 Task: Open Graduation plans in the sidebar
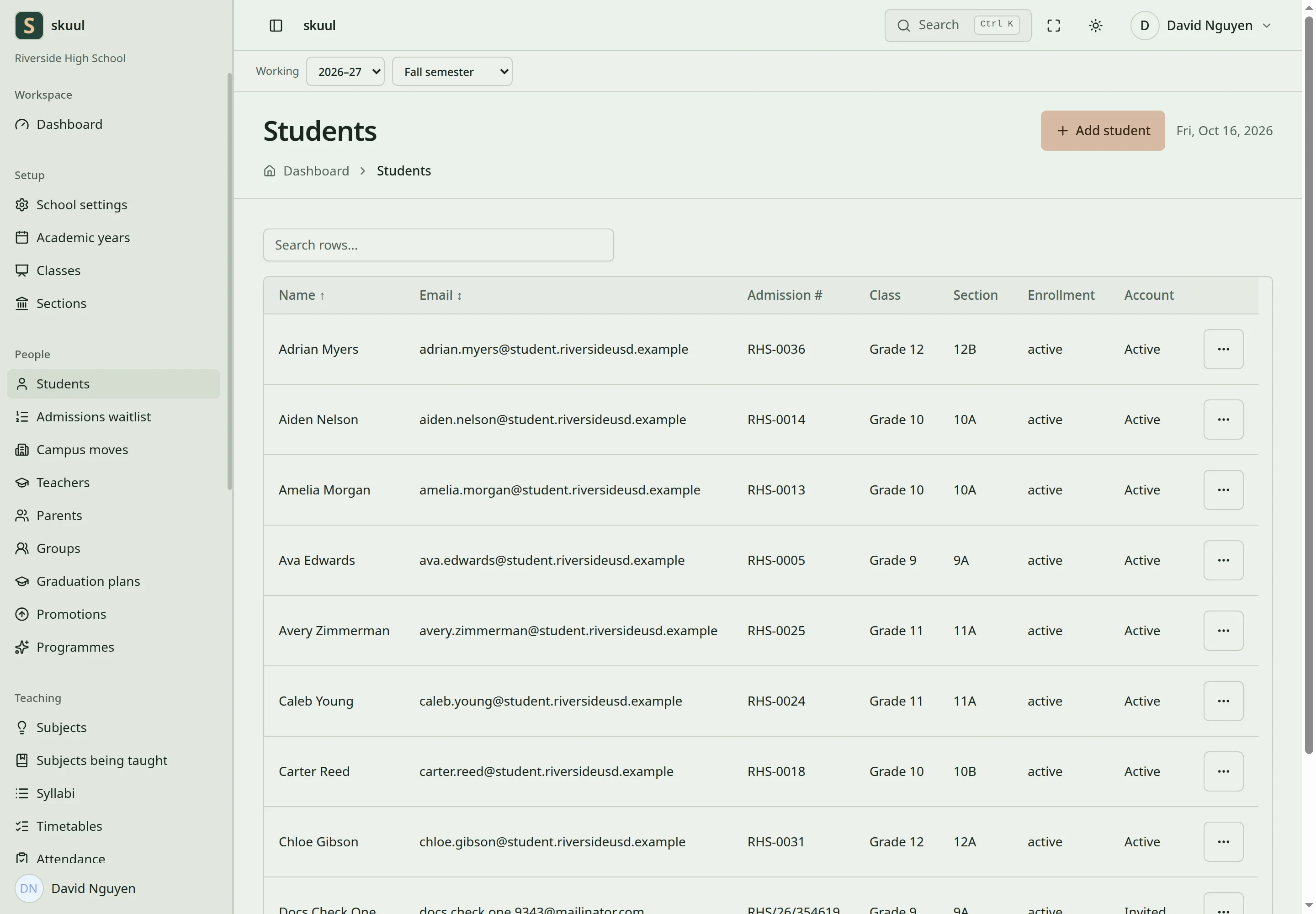point(113,581)
